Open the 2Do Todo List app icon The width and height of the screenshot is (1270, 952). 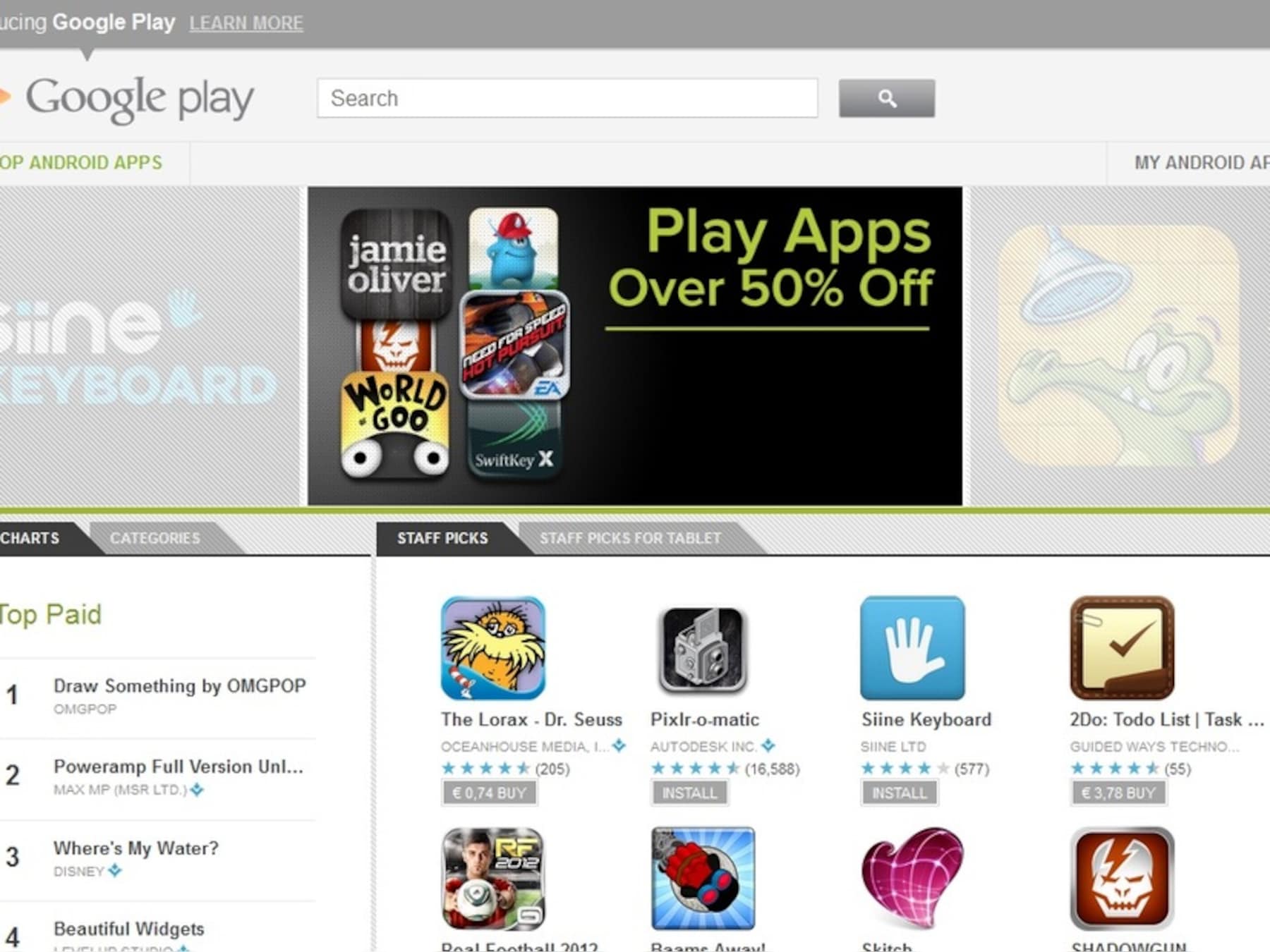1122,647
